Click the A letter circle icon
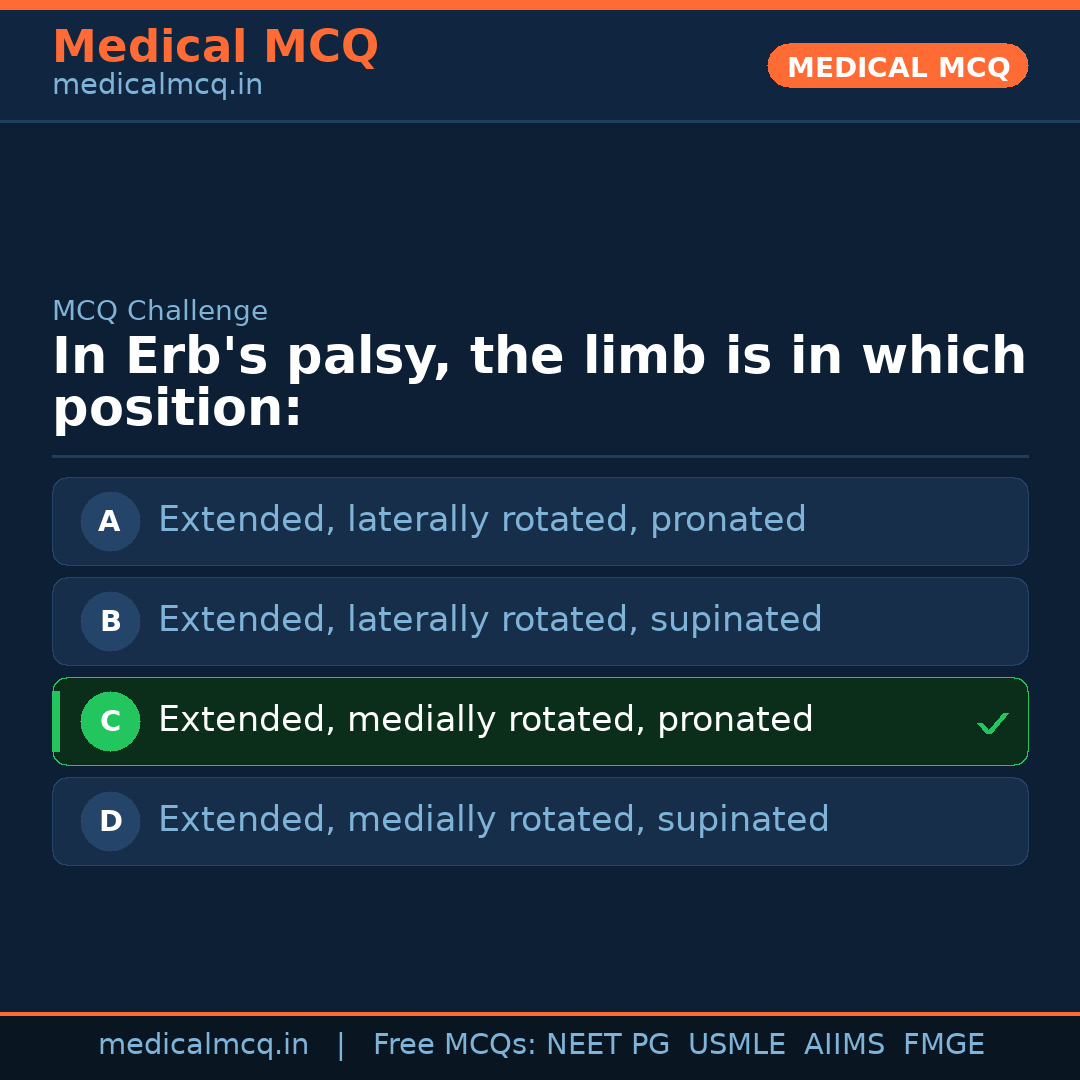This screenshot has width=1080, height=1080. pos(110,521)
